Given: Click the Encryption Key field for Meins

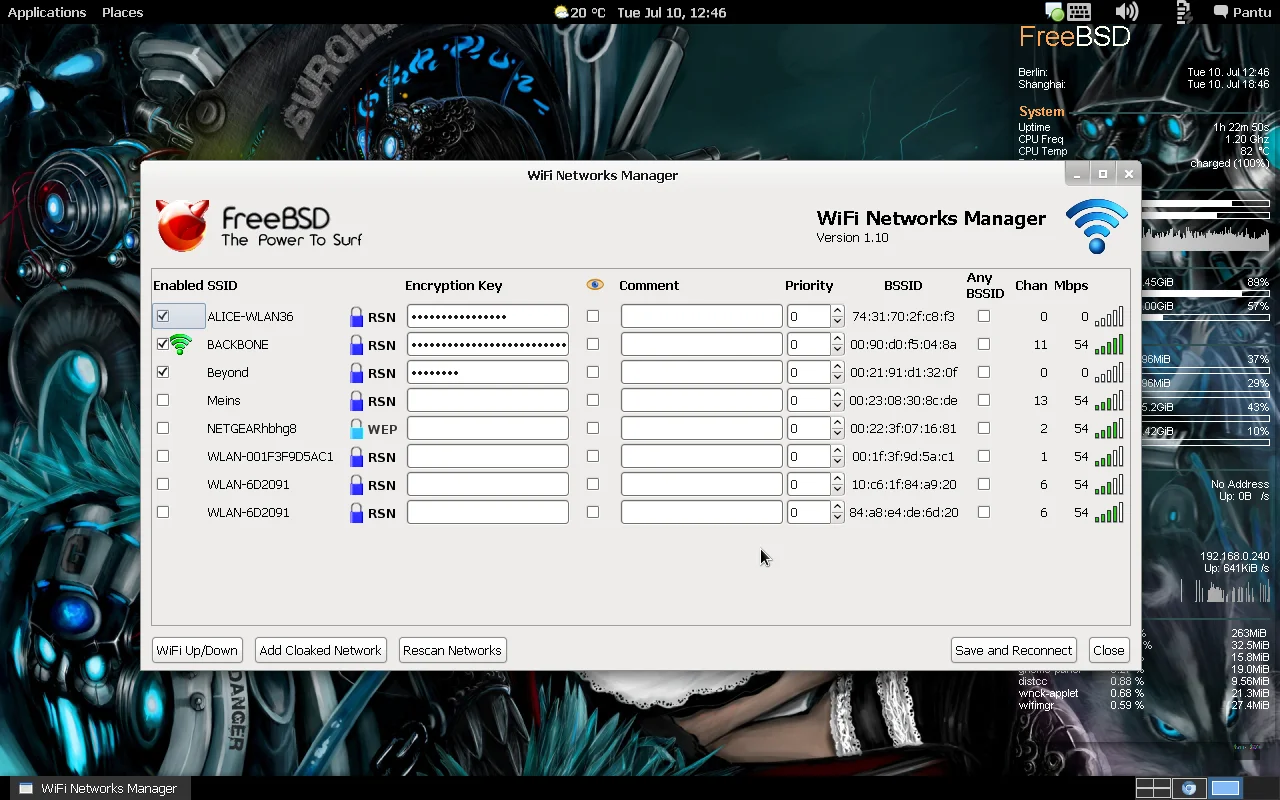Looking at the screenshot, I should (488, 400).
